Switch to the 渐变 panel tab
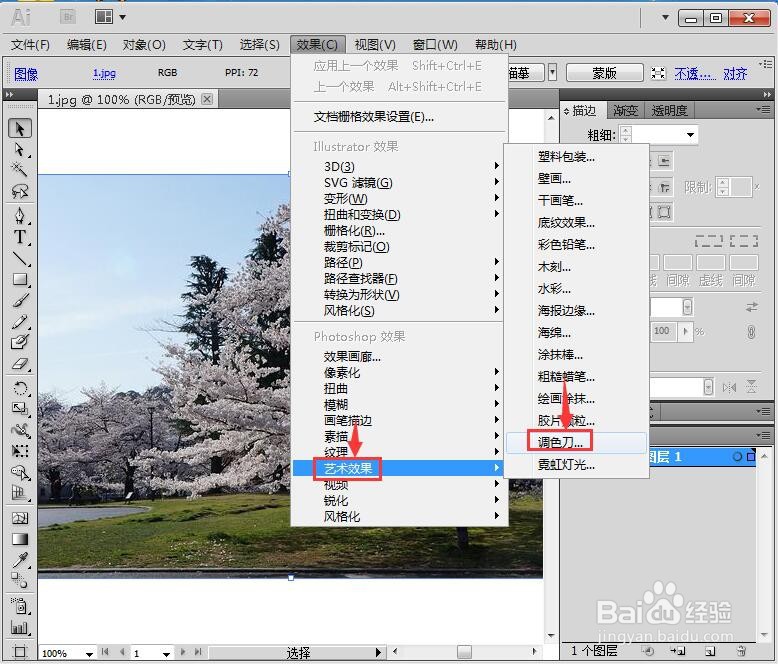Viewport: 778px width, 664px height. click(626, 110)
